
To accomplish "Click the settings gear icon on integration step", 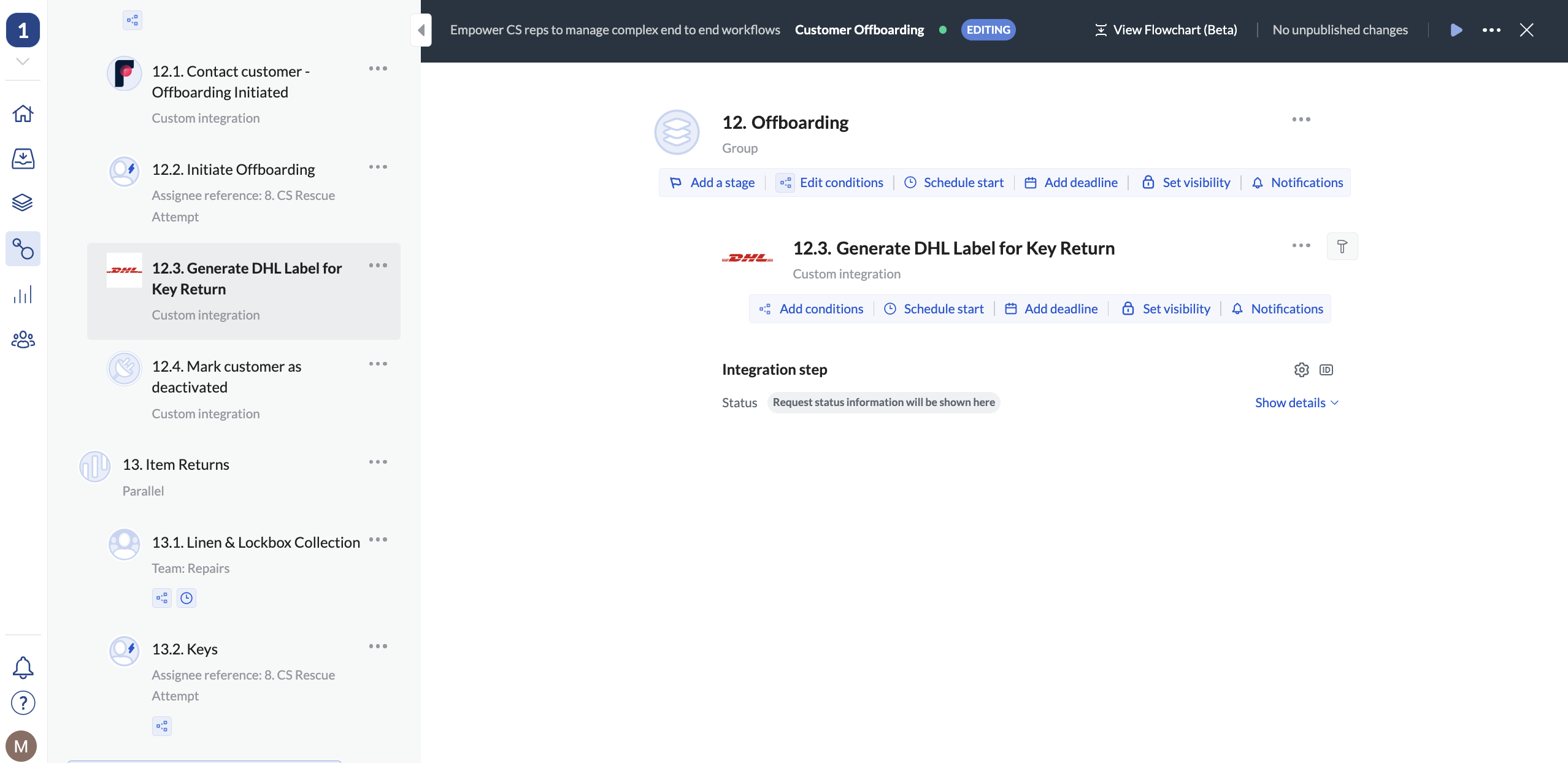I will pos(1301,369).
